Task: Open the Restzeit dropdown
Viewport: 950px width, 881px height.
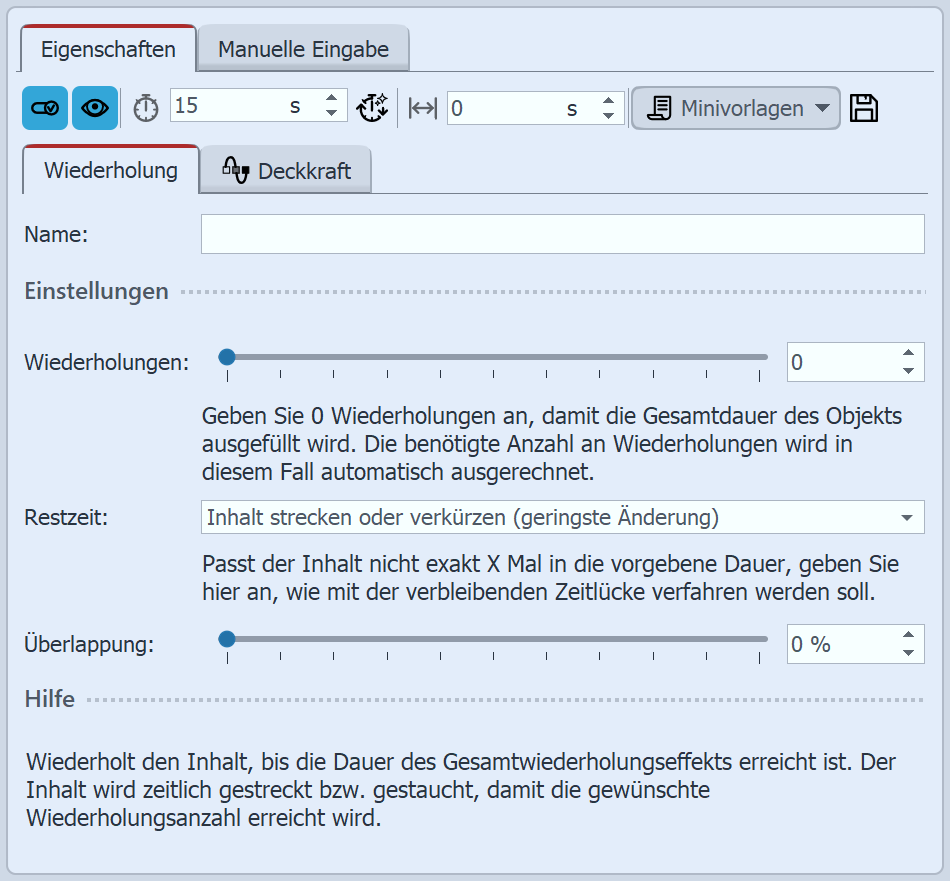Action: [x=908, y=518]
